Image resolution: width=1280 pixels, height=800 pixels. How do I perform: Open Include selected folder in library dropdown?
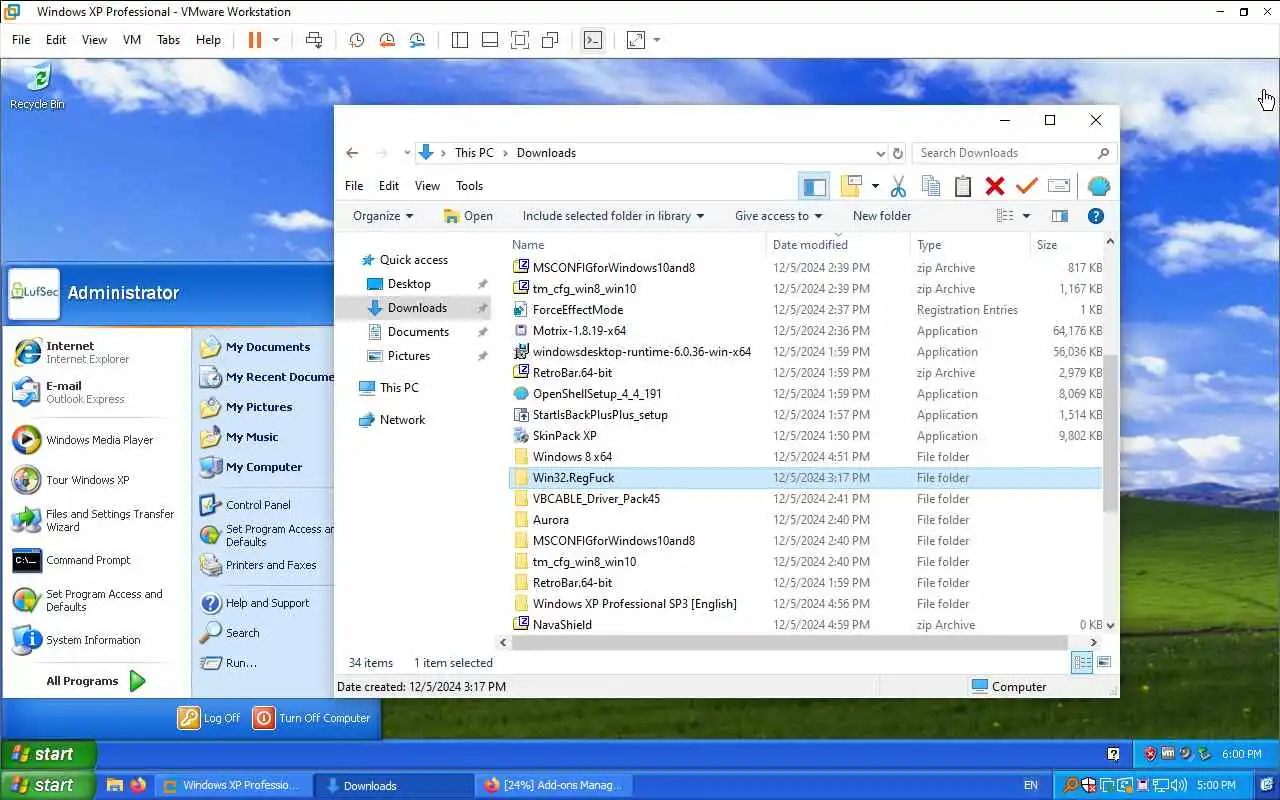pos(613,216)
